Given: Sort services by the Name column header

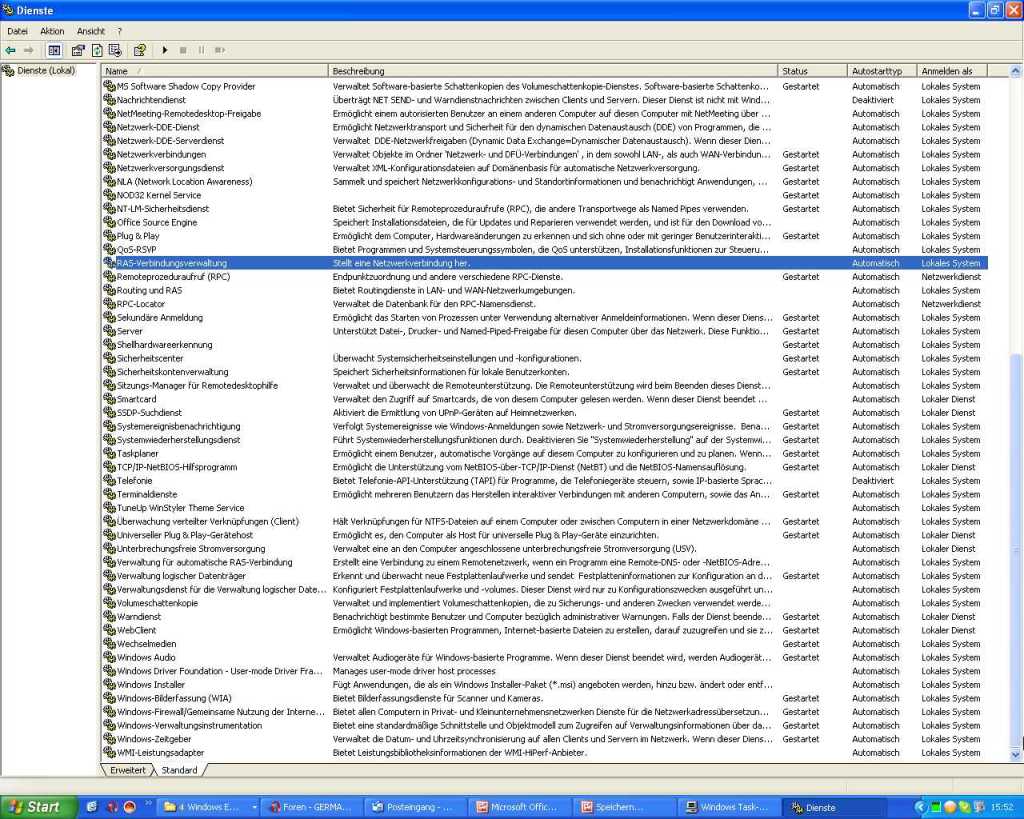Looking at the screenshot, I should click(214, 71).
